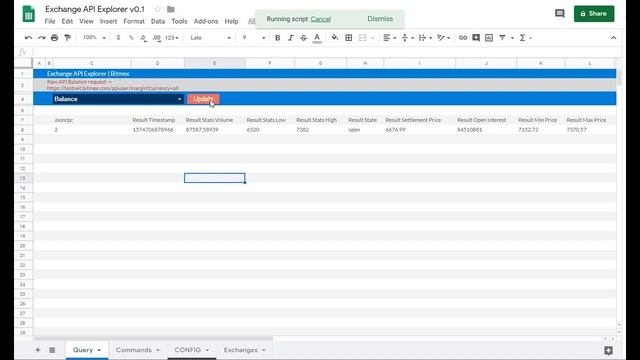Open the borders tool
640x360 pixels.
point(349,38)
